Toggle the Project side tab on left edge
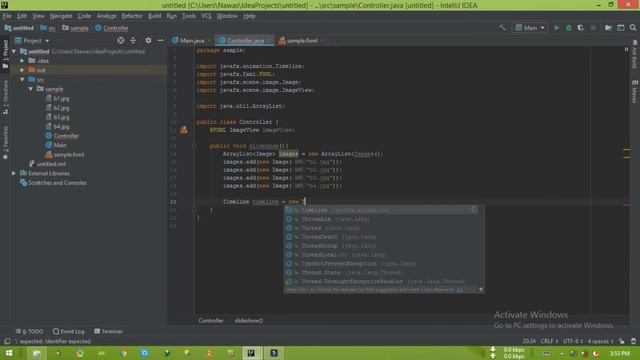This screenshot has width=640, height=360. click(x=5, y=55)
